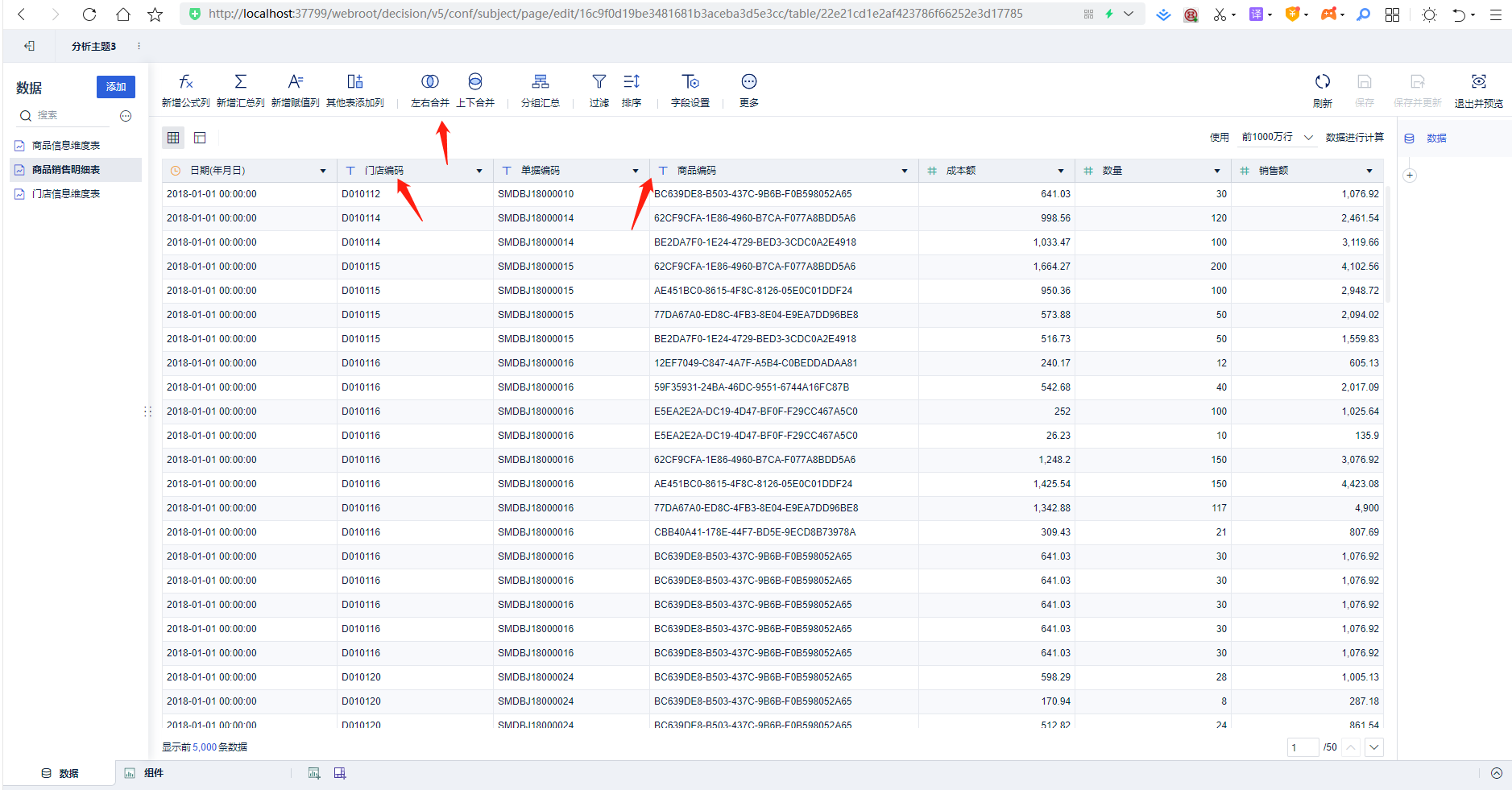1512x790 pixels.
Task: Open the 前1000万行 row limit dropdown
Action: (x=1278, y=138)
